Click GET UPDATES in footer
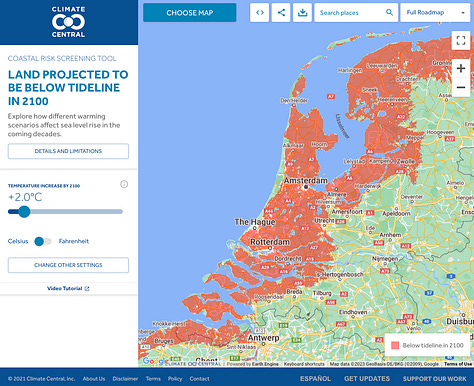 coord(367,379)
